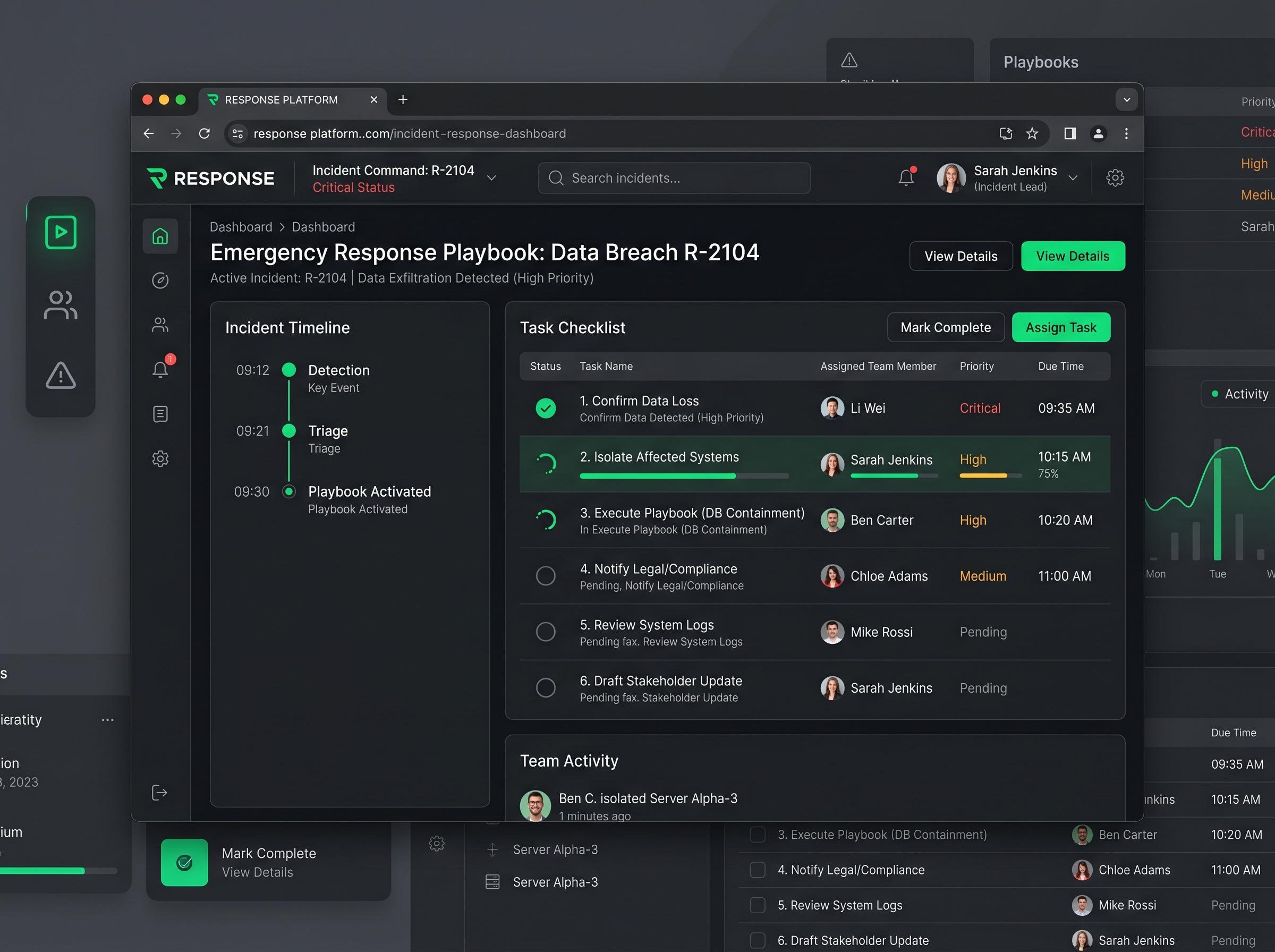
Task: Click the Isolate Affected Systems progress bar
Action: (x=684, y=476)
